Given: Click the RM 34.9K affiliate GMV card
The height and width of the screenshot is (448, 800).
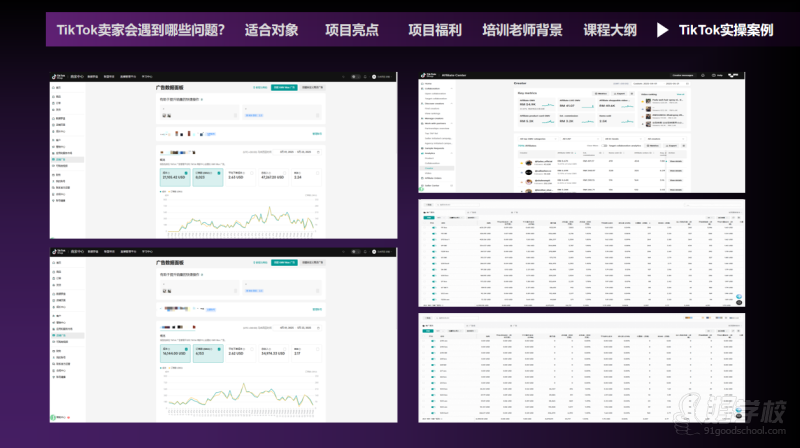Looking at the screenshot, I should point(537,105).
